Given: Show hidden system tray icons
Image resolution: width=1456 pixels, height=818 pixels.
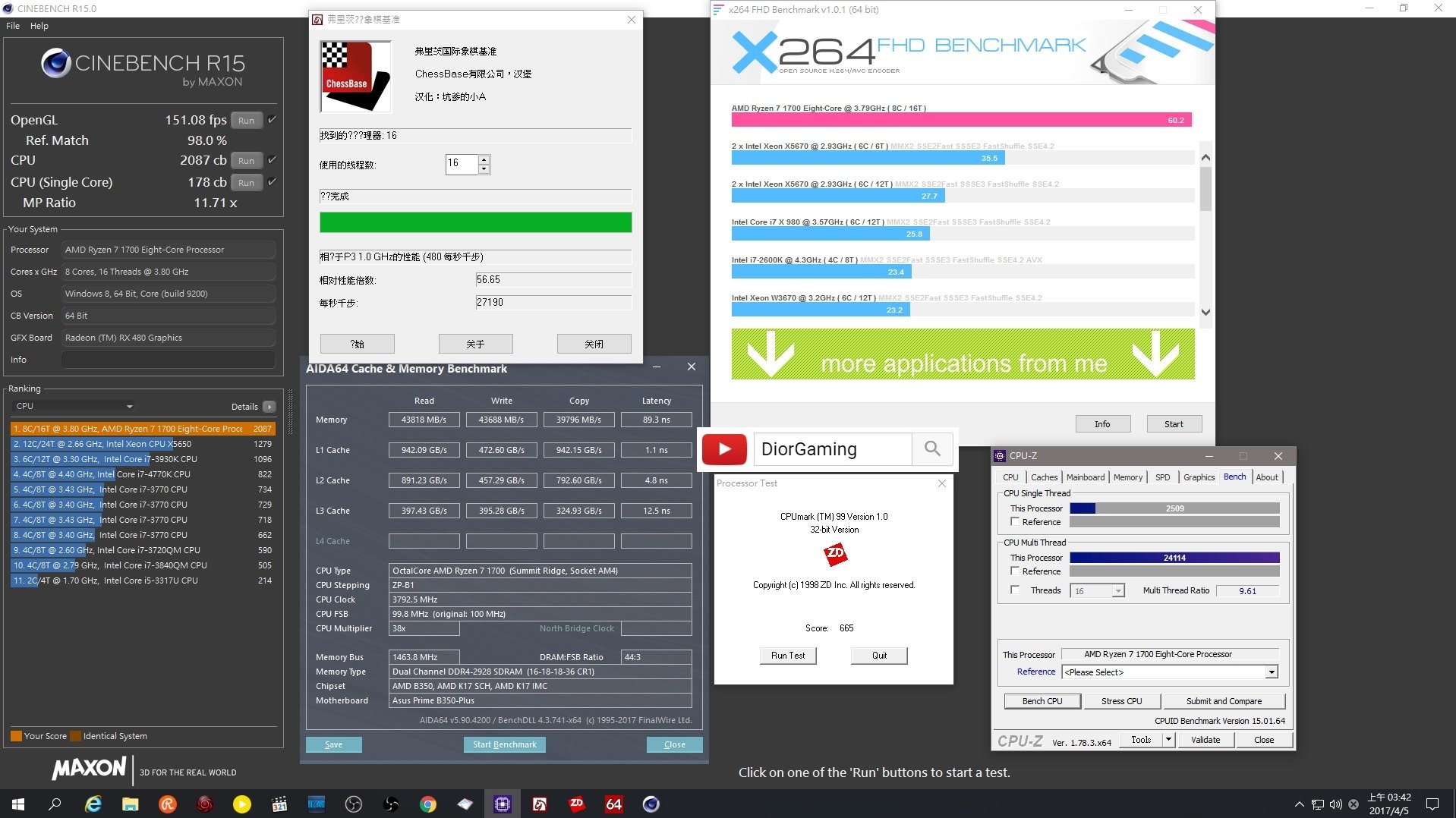Looking at the screenshot, I should 1299,804.
